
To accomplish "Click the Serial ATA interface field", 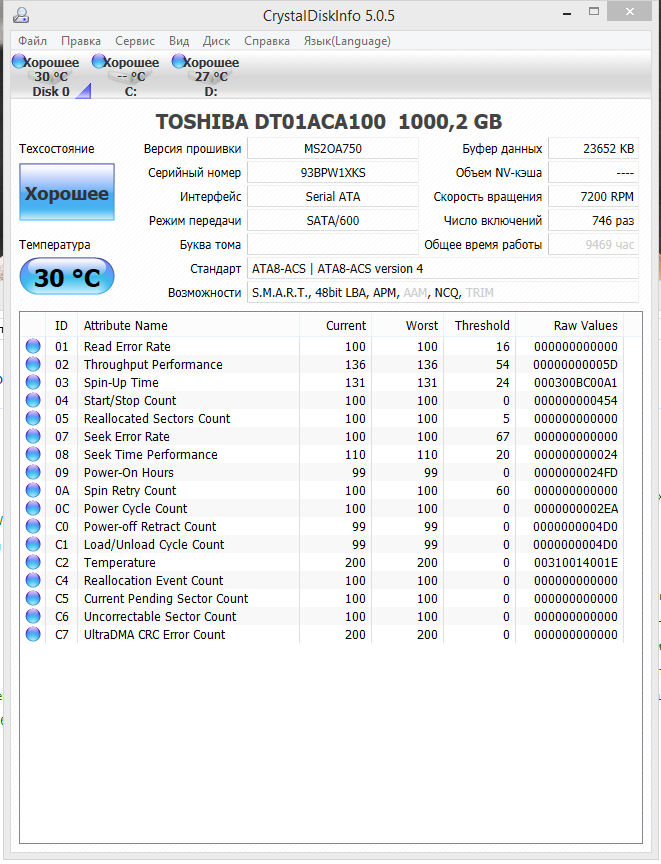I will [333, 197].
